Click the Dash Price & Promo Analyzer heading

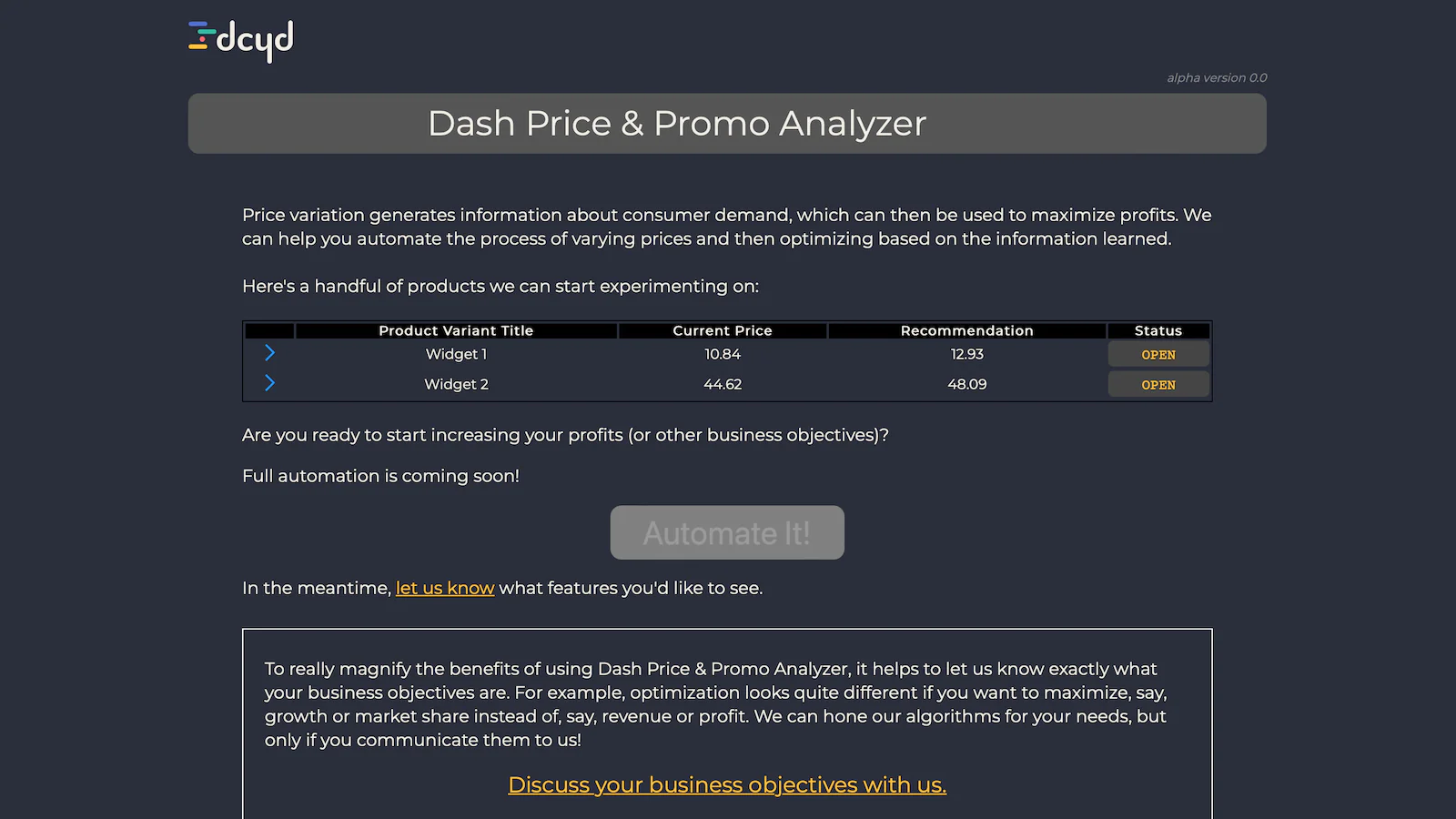pyautogui.click(x=677, y=124)
